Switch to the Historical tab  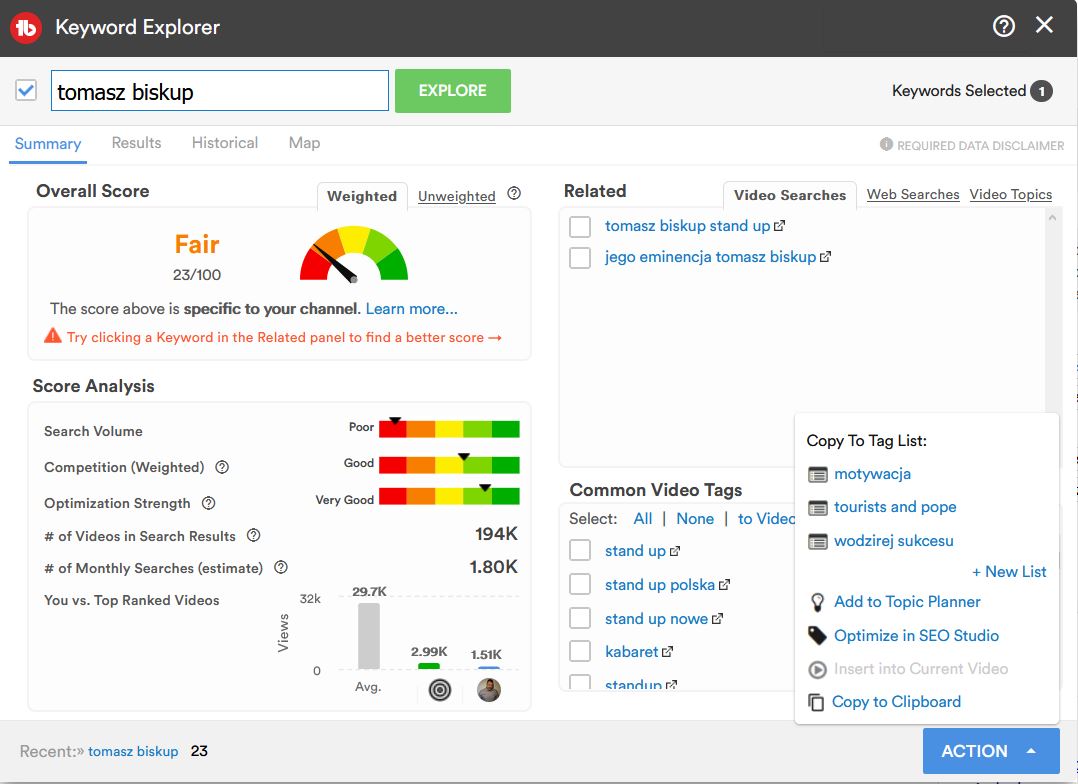click(x=225, y=143)
